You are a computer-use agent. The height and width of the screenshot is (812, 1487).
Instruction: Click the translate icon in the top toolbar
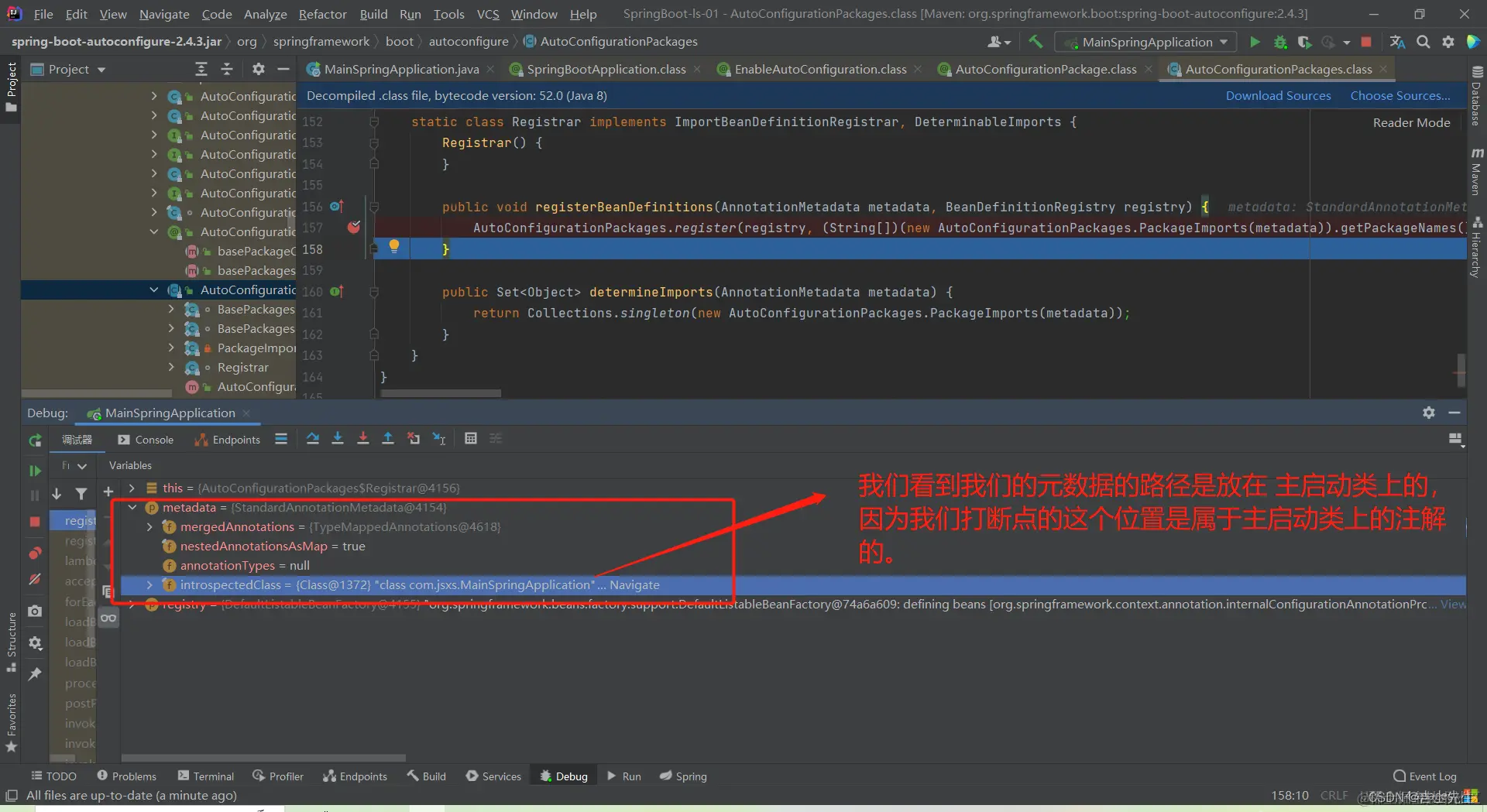pos(1397,42)
